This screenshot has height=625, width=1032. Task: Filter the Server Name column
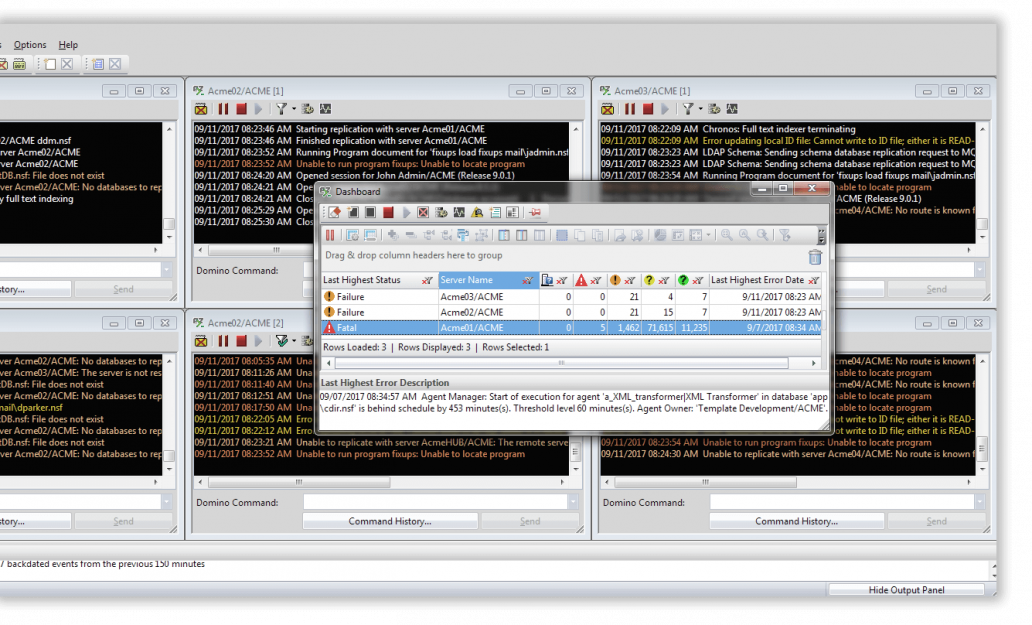coord(527,280)
